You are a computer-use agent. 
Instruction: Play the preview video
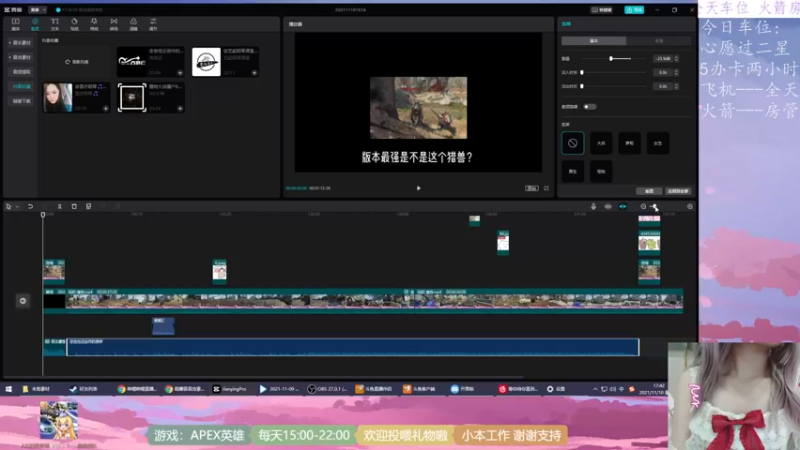pos(418,188)
